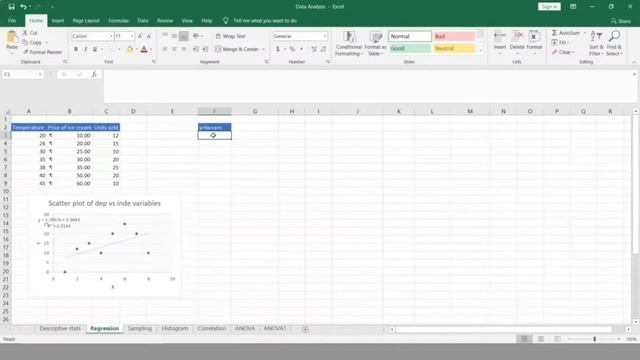
Task: Click Decrease Indent icon
Action: 196,49
